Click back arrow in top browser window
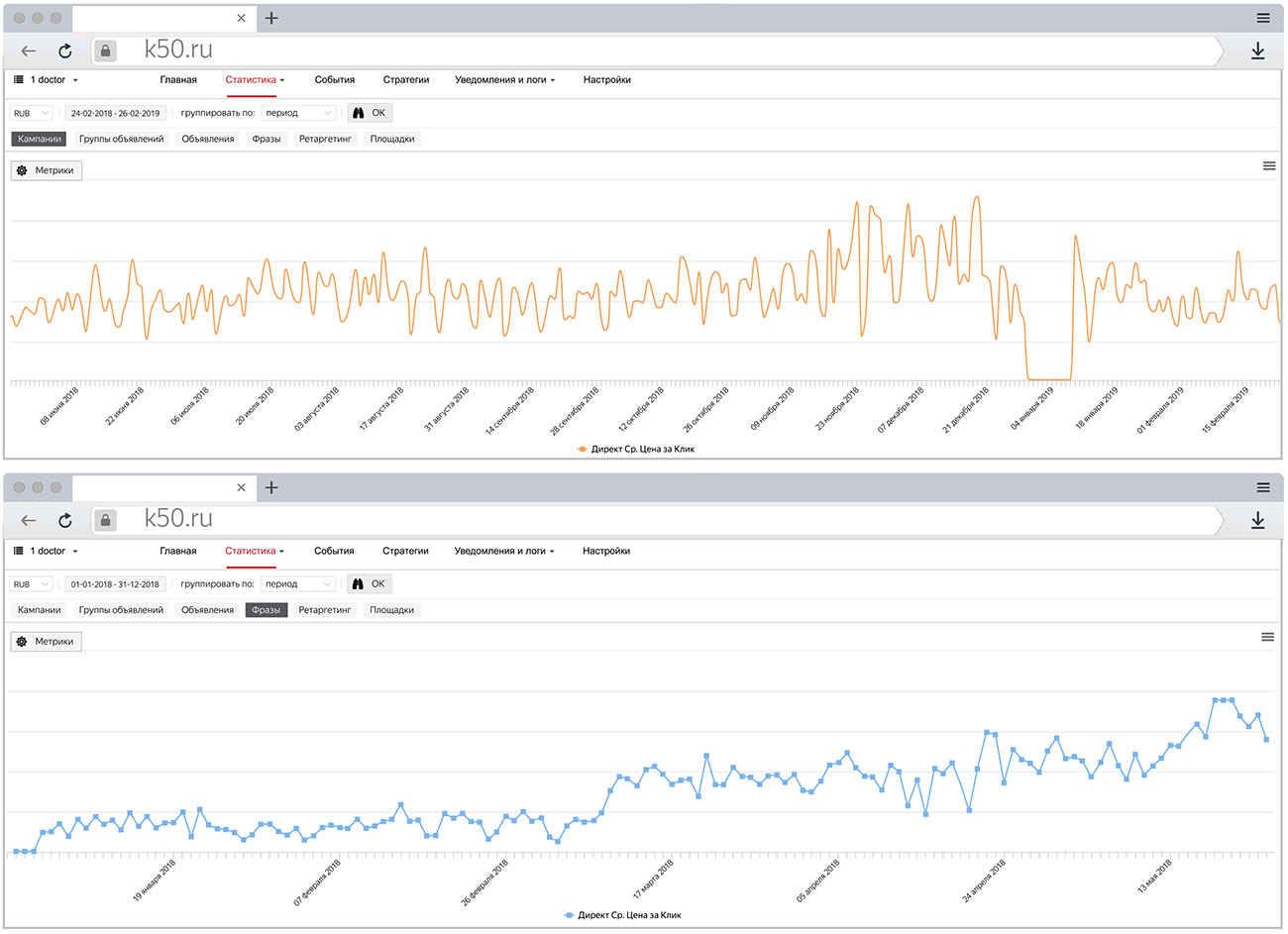 point(29,51)
